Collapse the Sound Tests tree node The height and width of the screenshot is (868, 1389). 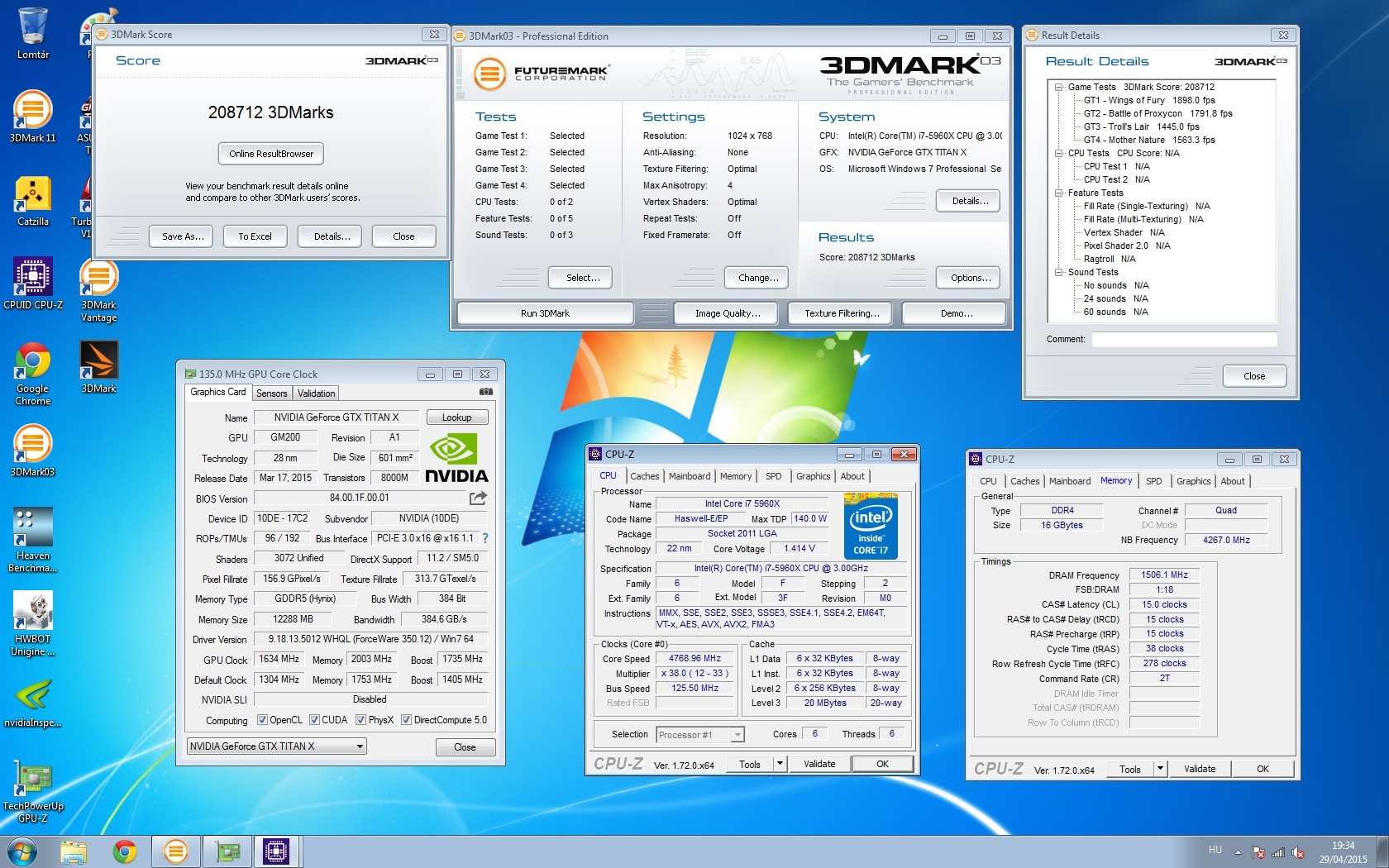pyautogui.click(x=1059, y=272)
